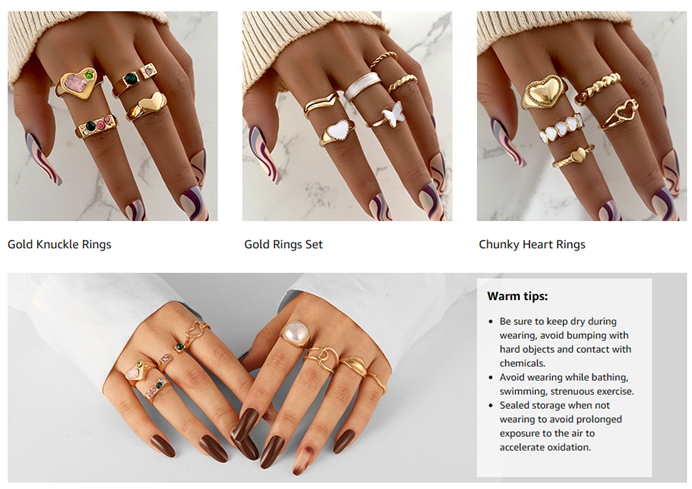The image size is (692, 489).
Task: Click the Chunky Heart Rings caption
Action: 532,244
